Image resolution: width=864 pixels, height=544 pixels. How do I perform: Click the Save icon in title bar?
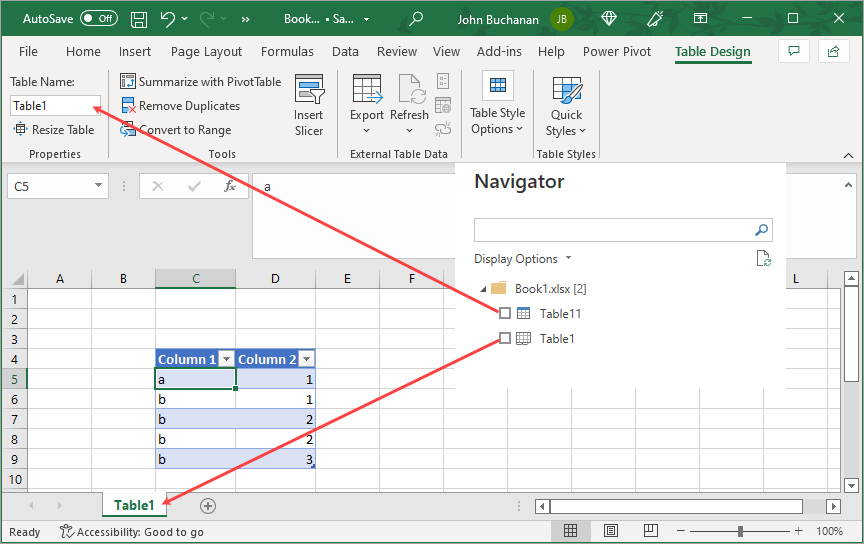tap(139, 19)
